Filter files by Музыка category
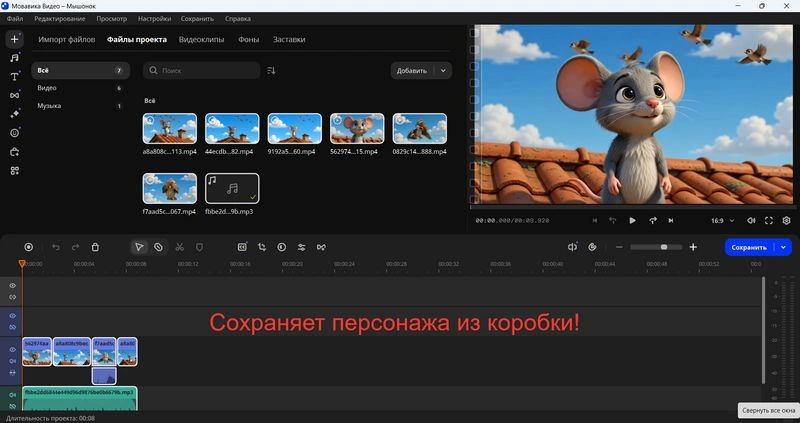 click(x=80, y=106)
